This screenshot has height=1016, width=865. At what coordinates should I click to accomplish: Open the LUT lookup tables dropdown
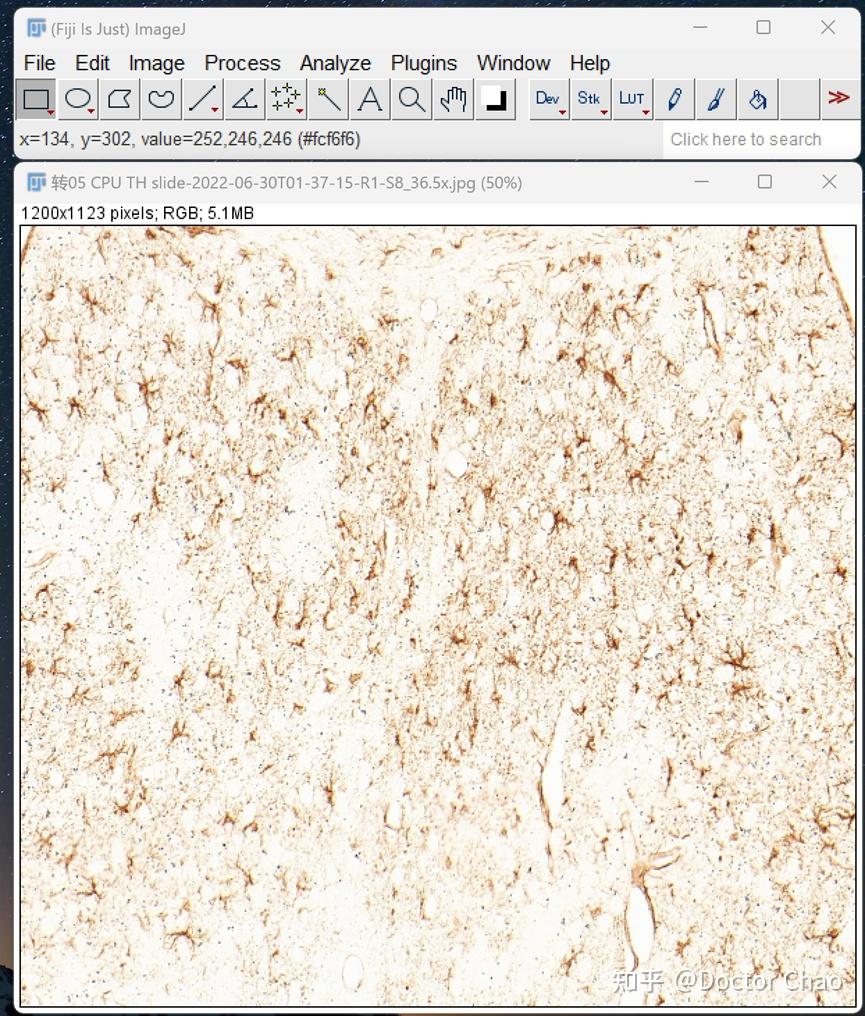pos(632,99)
